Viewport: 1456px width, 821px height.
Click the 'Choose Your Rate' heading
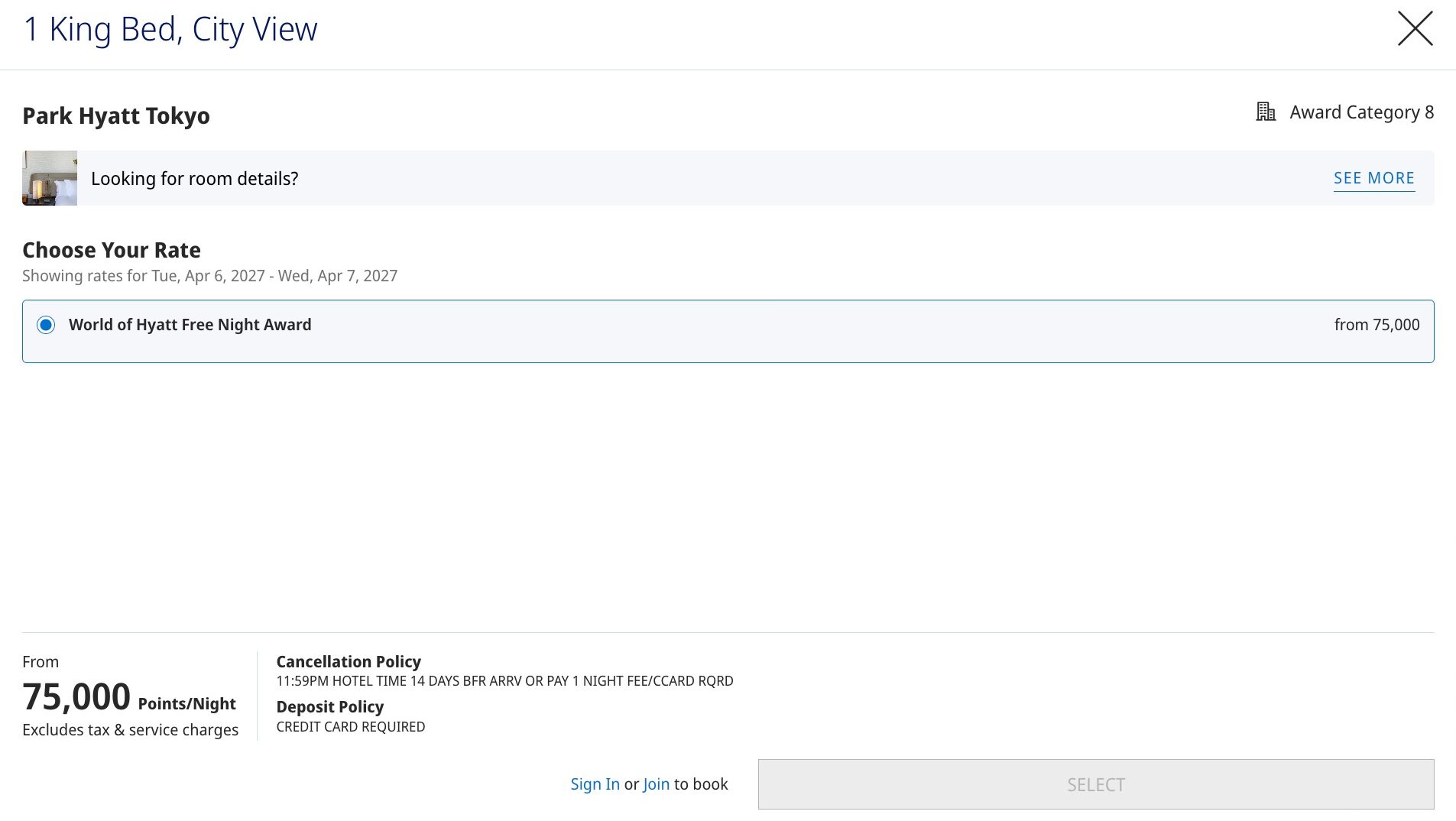click(x=112, y=250)
